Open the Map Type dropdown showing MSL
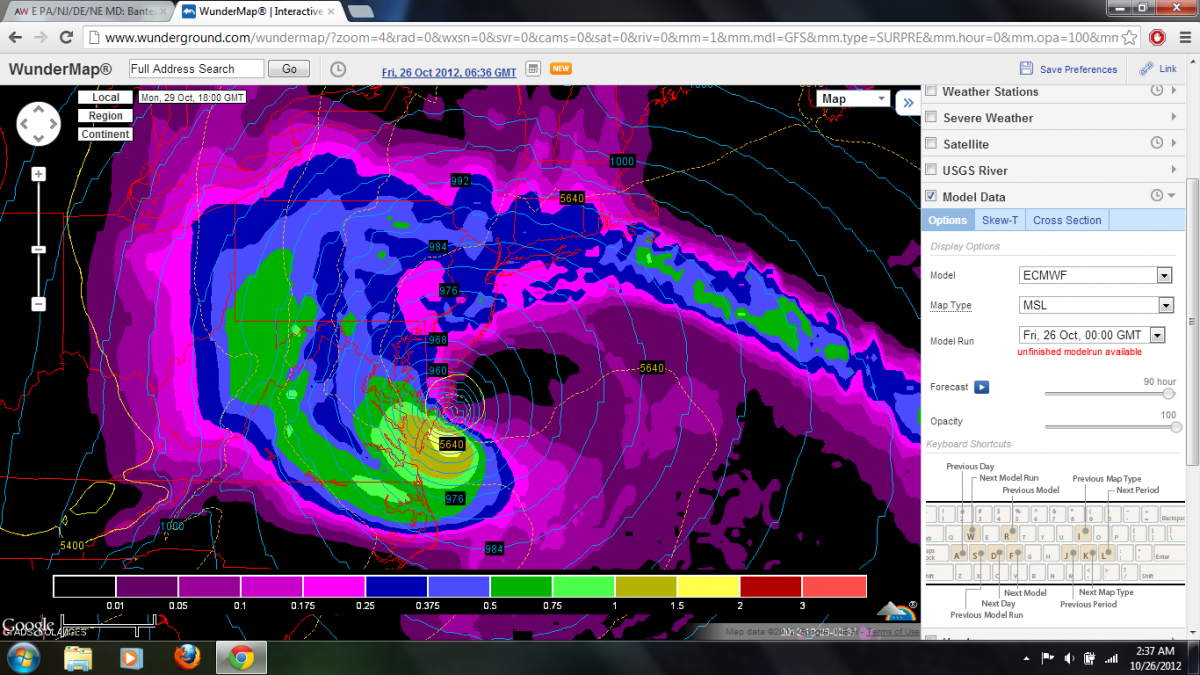The width and height of the screenshot is (1200, 675). [1095, 305]
